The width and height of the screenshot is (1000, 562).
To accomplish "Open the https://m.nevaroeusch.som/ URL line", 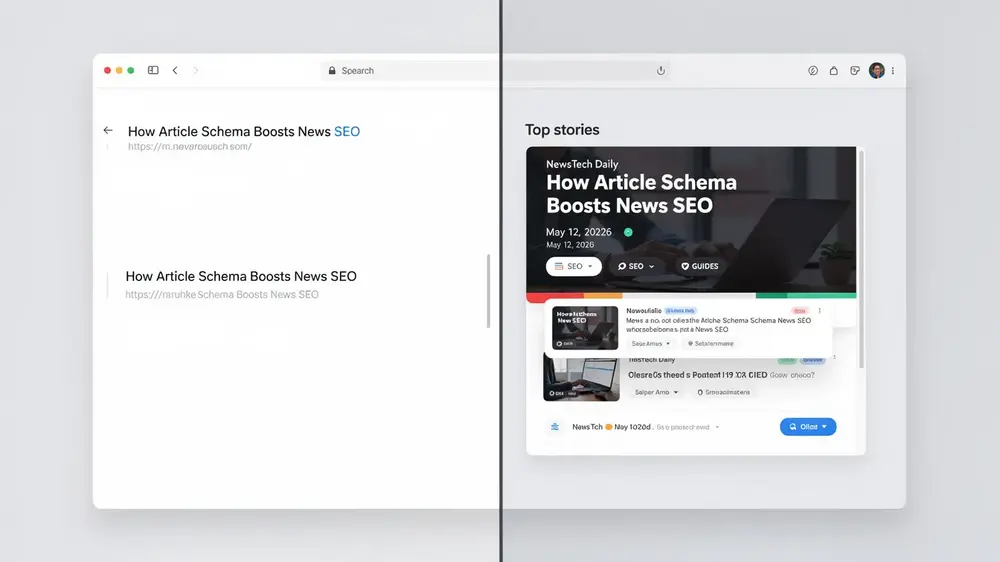I will pyautogui.click(x=189, y=146).
